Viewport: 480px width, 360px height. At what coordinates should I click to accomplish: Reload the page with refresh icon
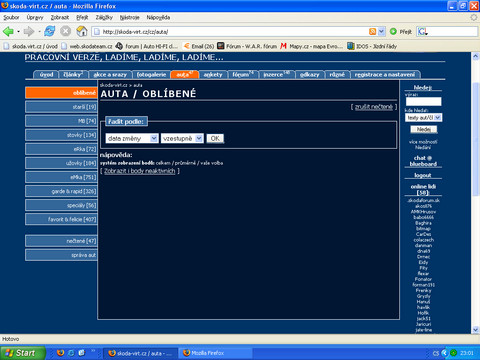[x=50, y=31]
